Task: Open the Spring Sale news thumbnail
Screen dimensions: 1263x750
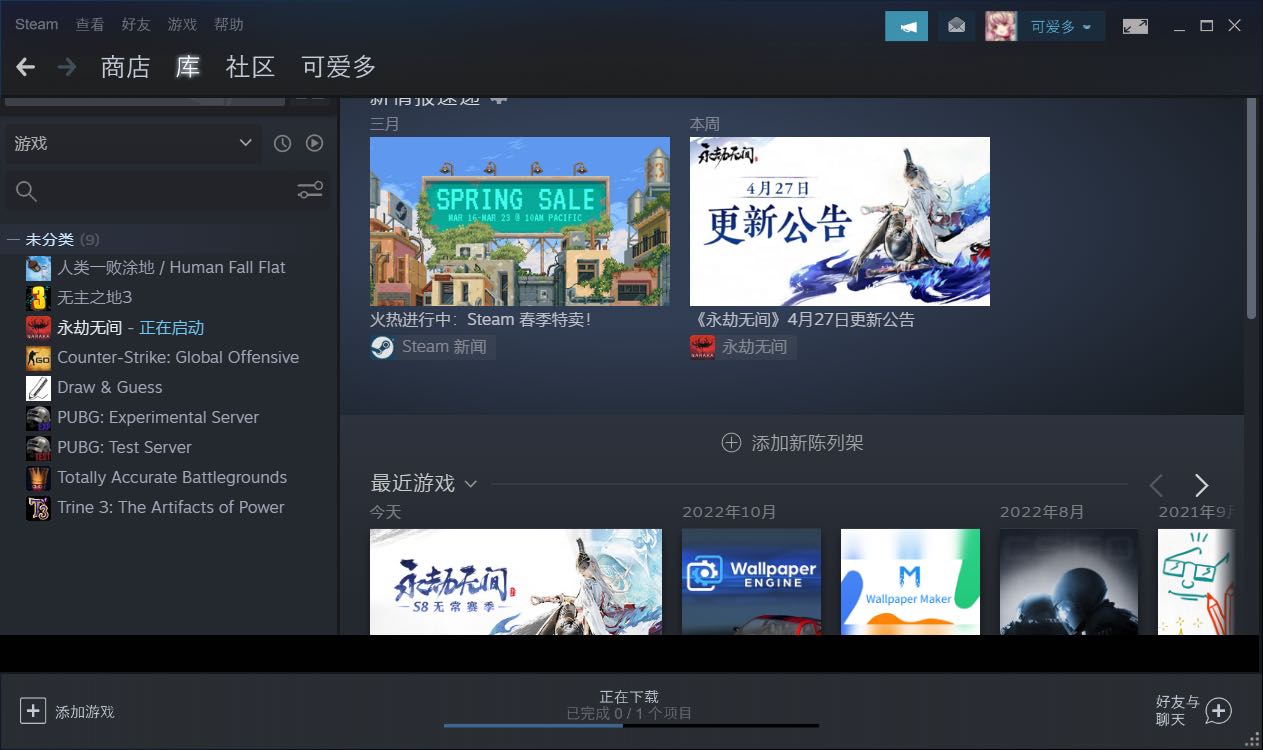Action: (520, 221)
